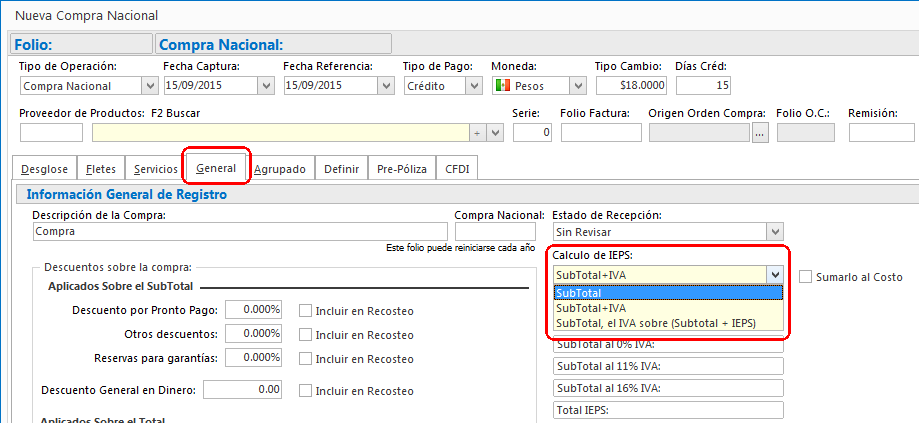
Task: Click the Compra Nacional folio field
Action: (495, 231)
